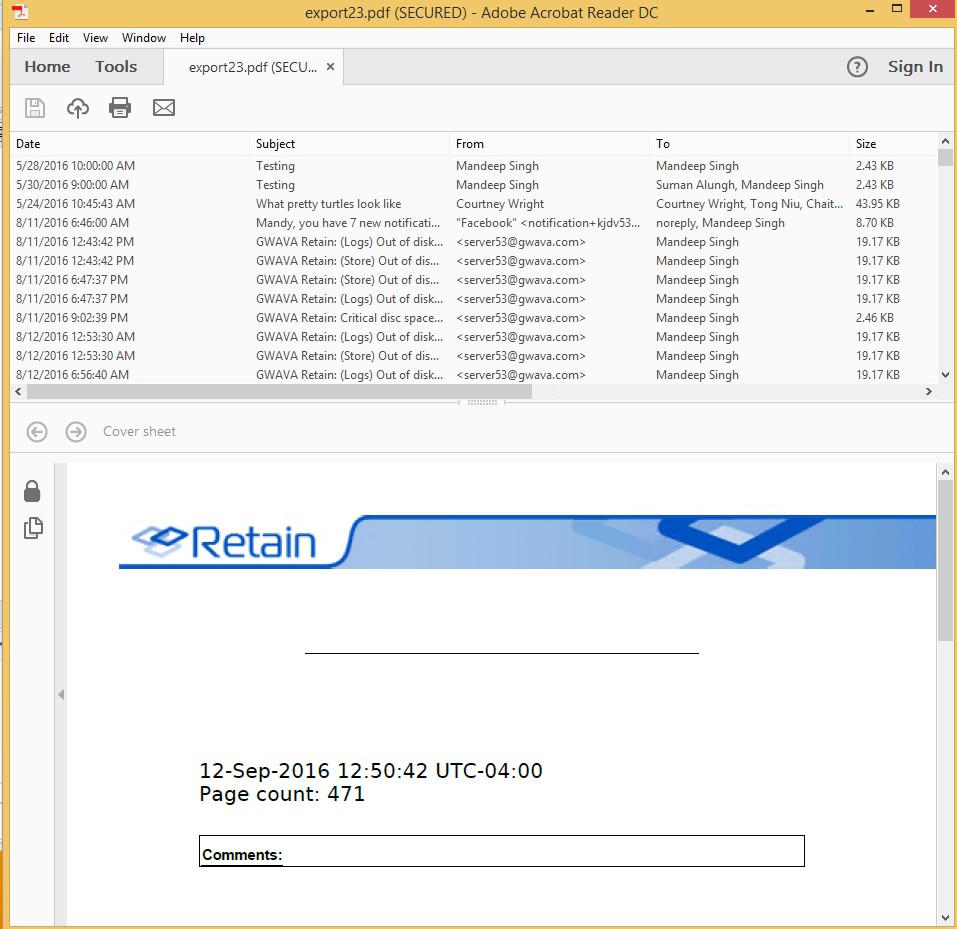Viewport: 957px width, 929px height.
Task: Click the Page count: 471 text
Action: (x=282, y=794)
